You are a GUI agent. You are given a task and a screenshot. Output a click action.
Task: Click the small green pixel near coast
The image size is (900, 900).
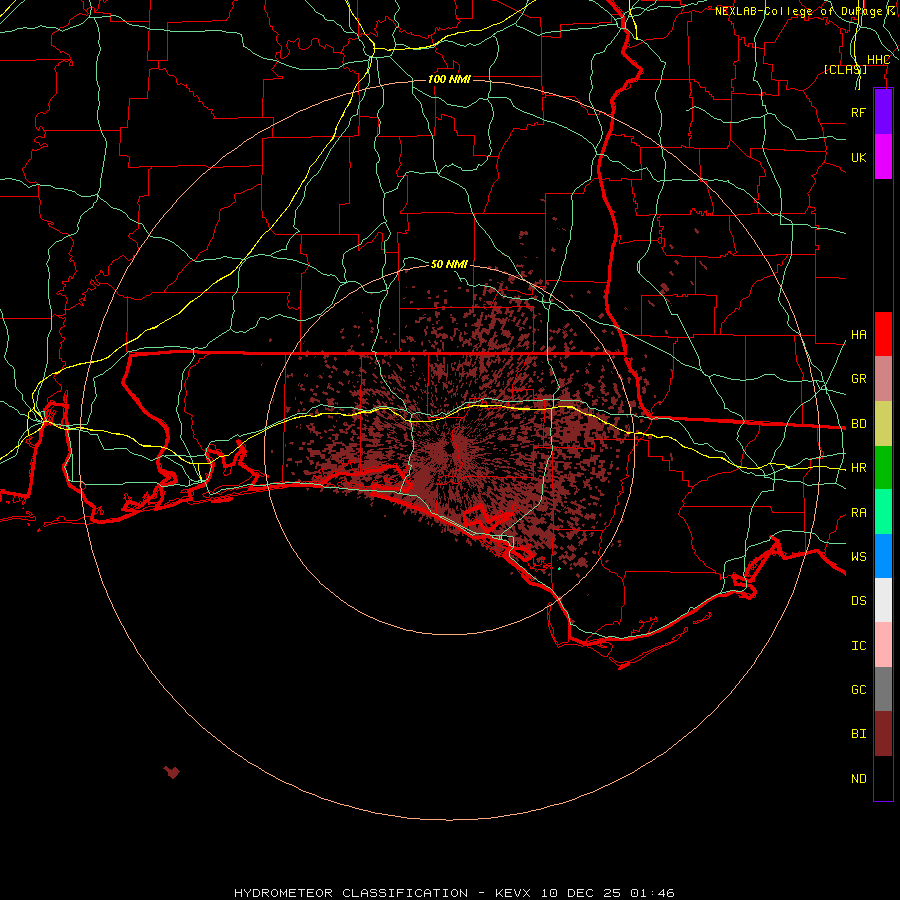click(559, 569)
